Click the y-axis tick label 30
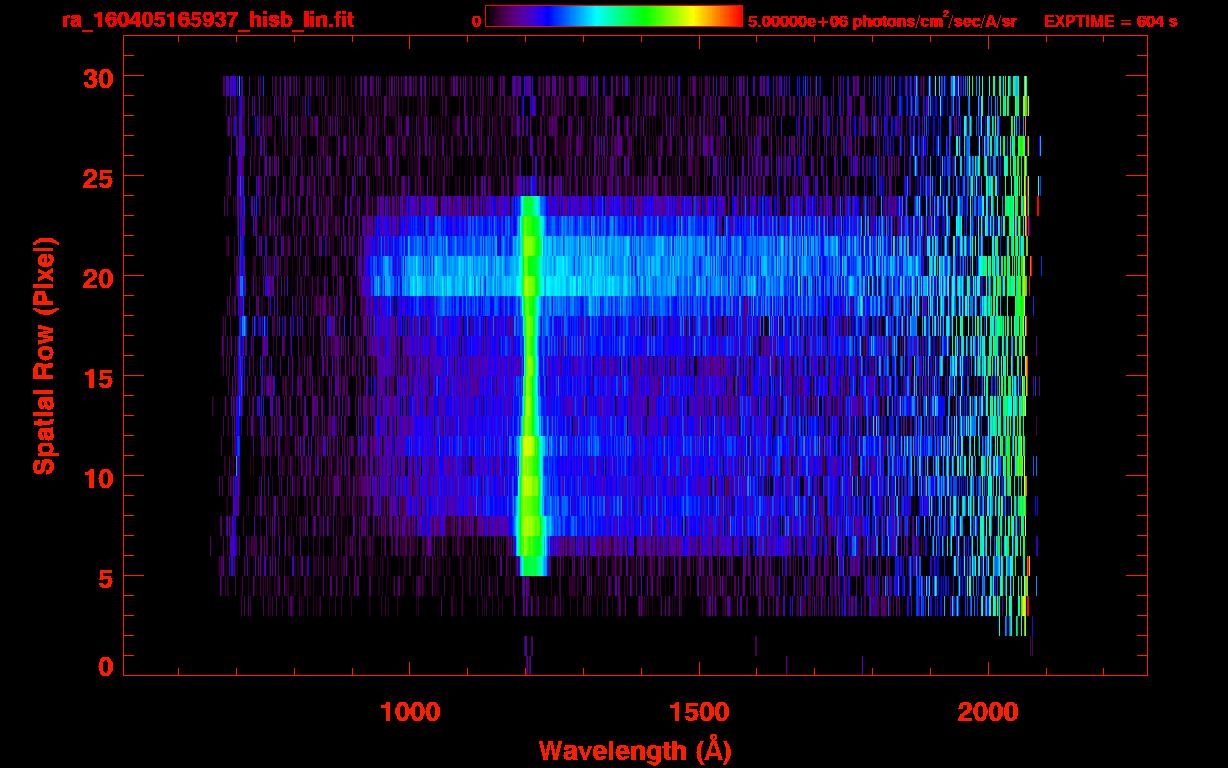Viewport: 1228px width, 768px height. [x=97, y=77]
